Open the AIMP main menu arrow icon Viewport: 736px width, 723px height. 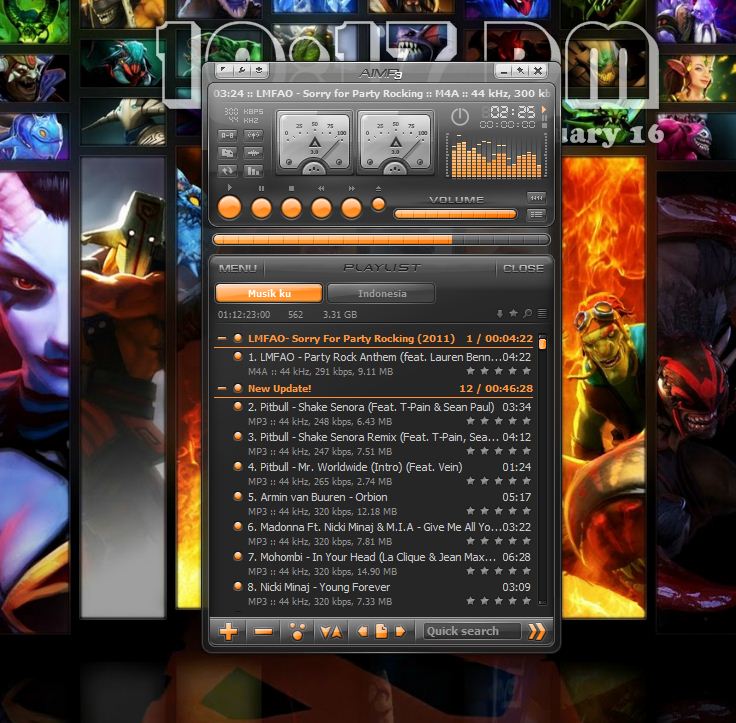[x=224, y=70]
